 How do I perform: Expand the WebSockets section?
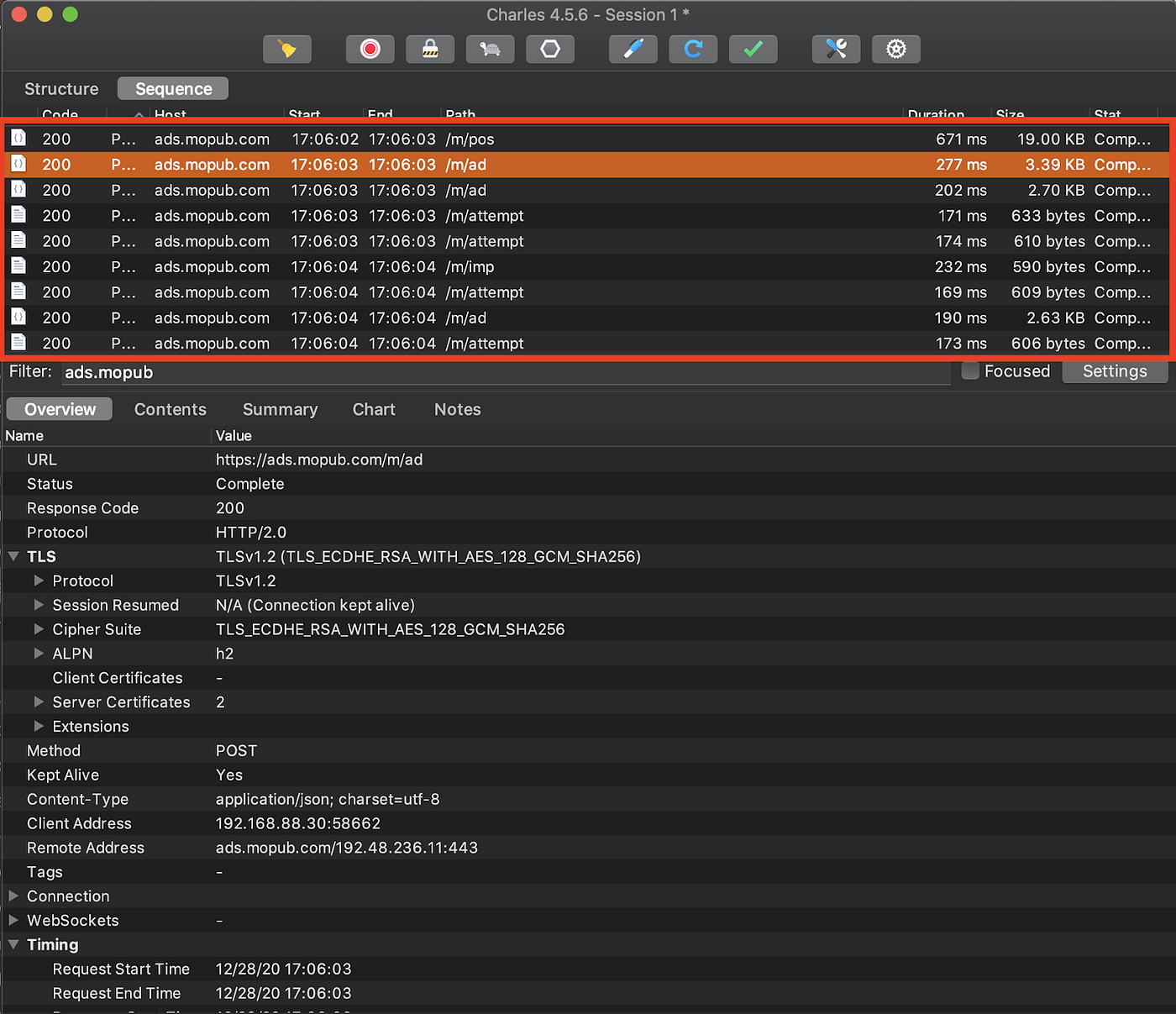tap(13, 921)
